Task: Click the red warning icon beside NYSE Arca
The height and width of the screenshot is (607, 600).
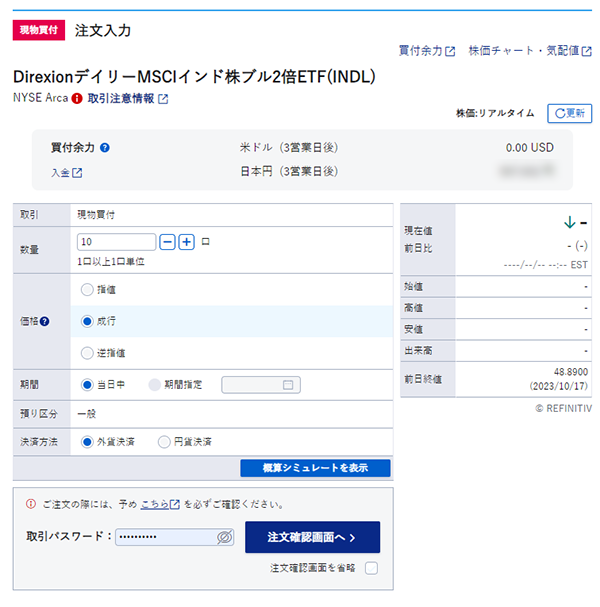Action: [77, 98]
